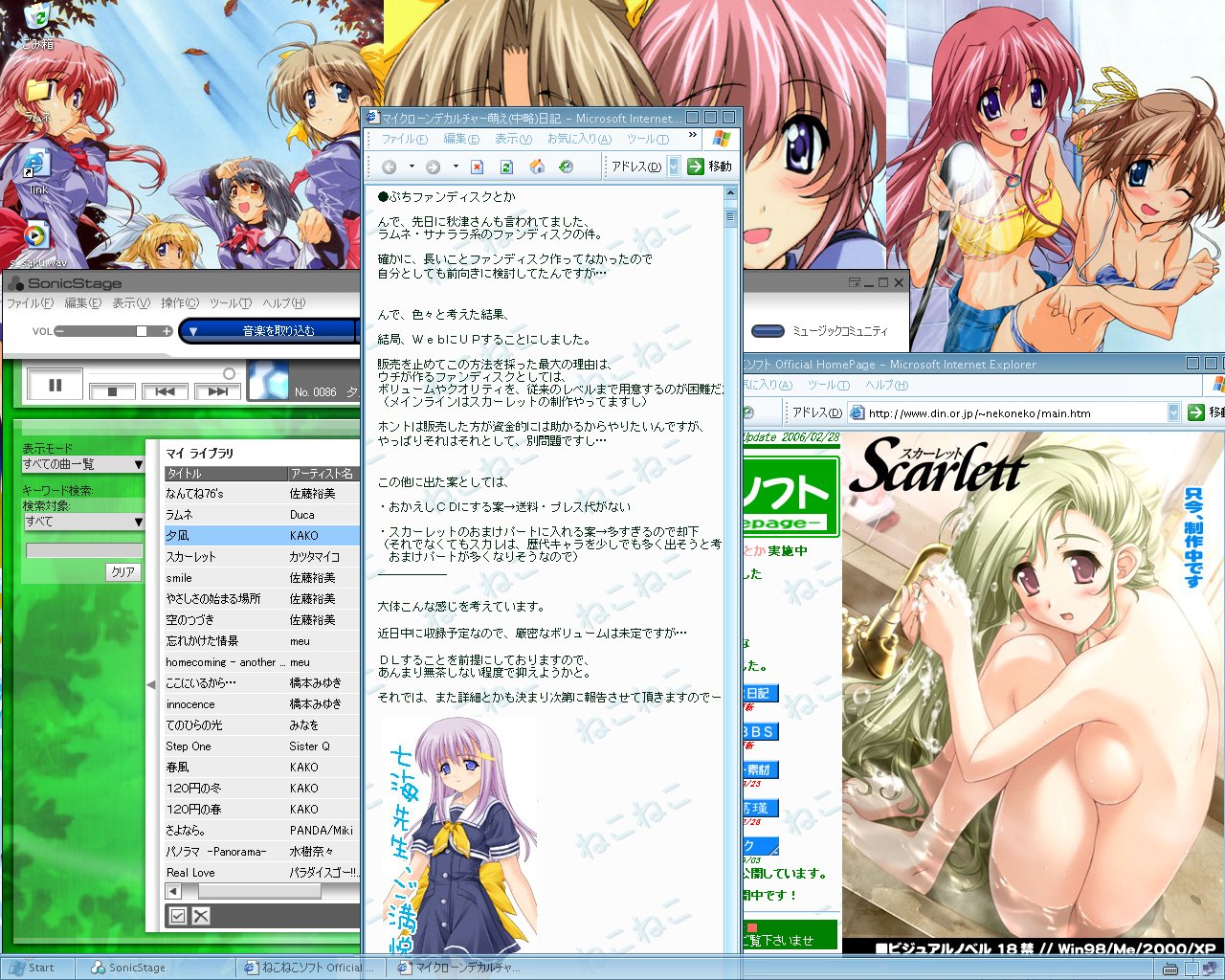Click up arrow of the diary page scrollbar

coord(731,193)
